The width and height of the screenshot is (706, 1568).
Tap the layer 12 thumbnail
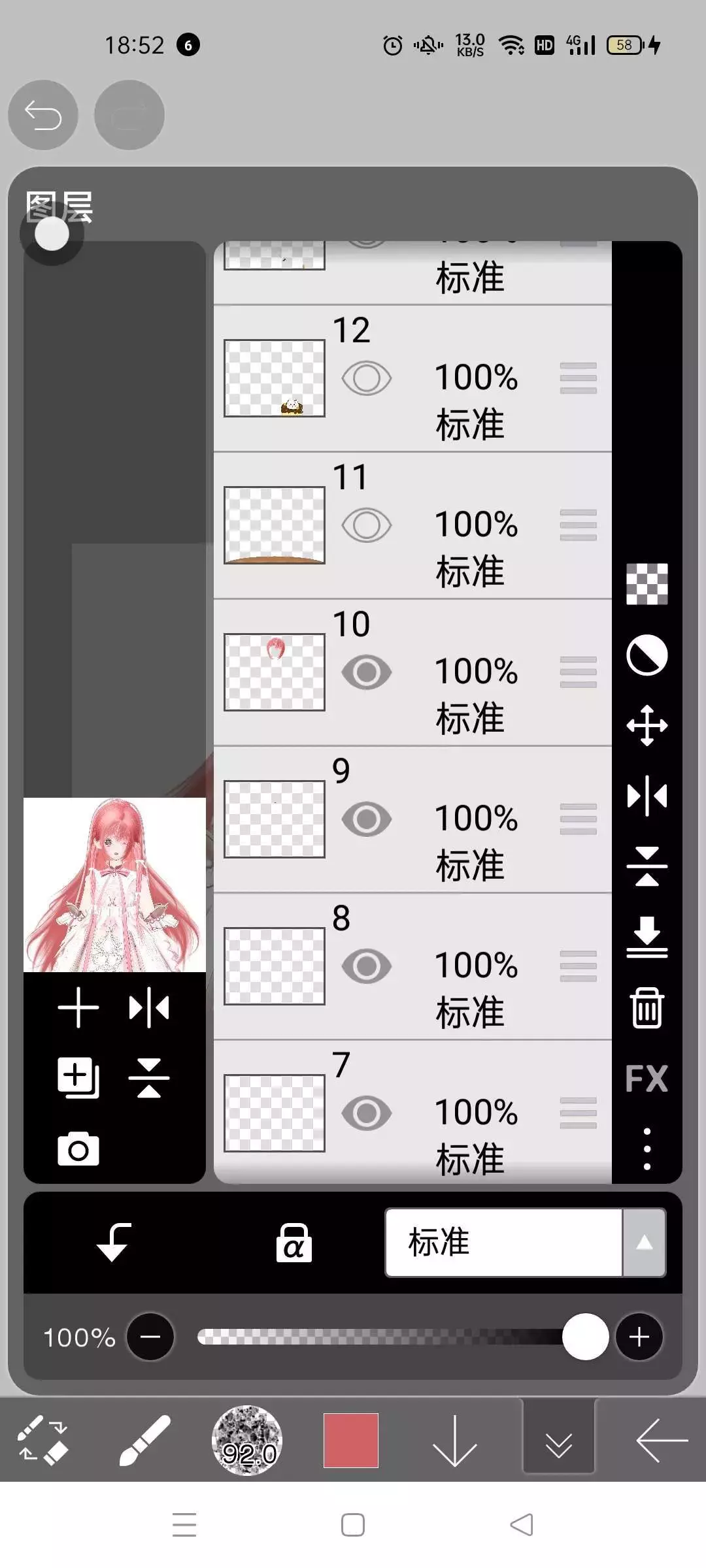click(275, 378)
